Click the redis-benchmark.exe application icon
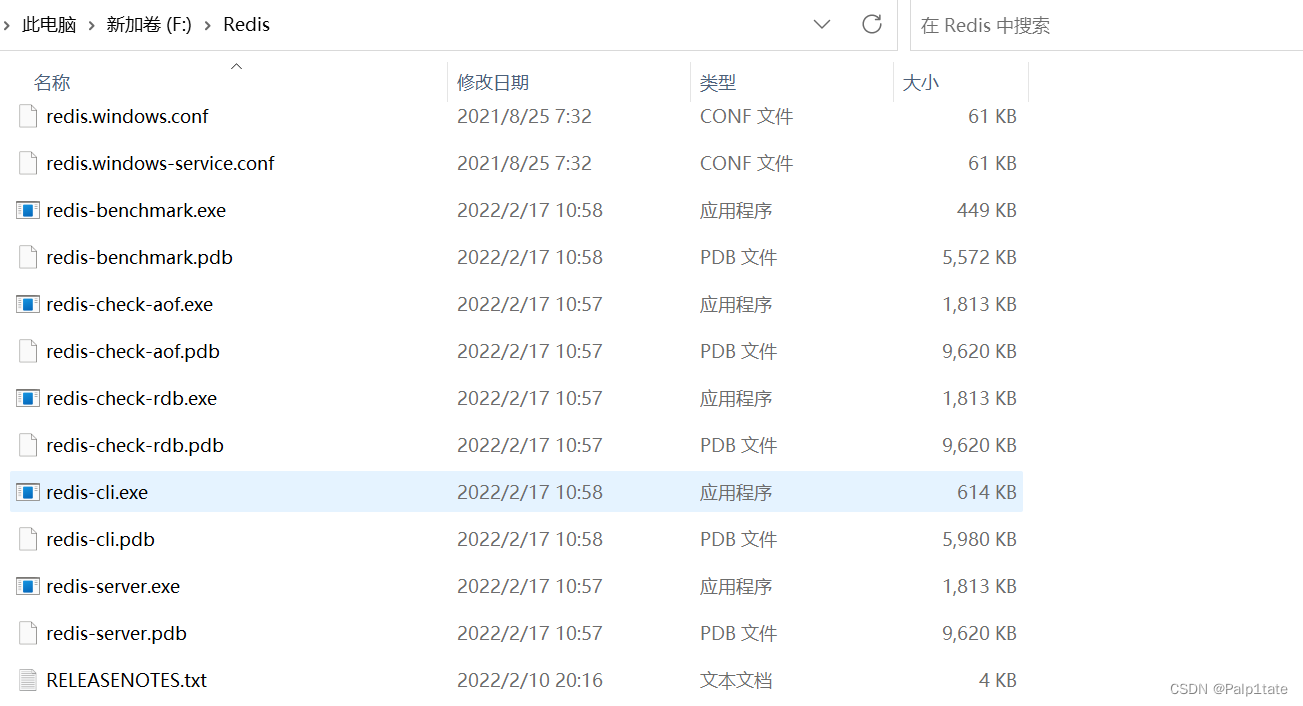Image resolution: width=1303 pixels, height=706 pixels. click(28, 210)
